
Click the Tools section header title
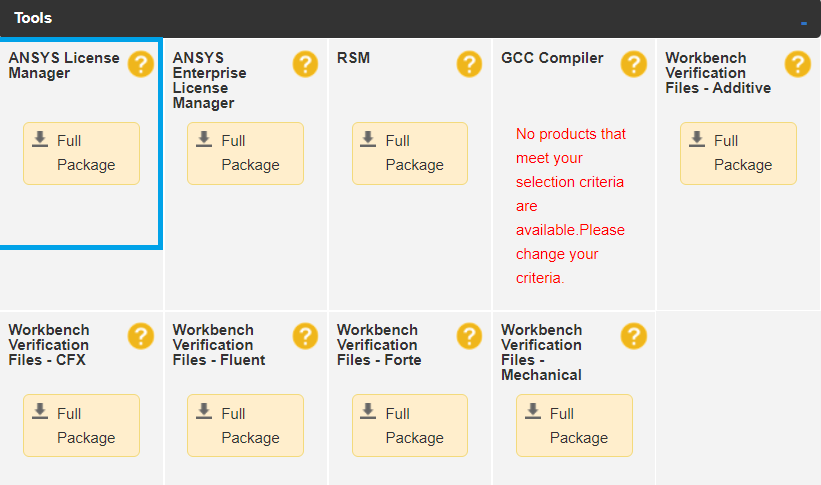[33, 18]
